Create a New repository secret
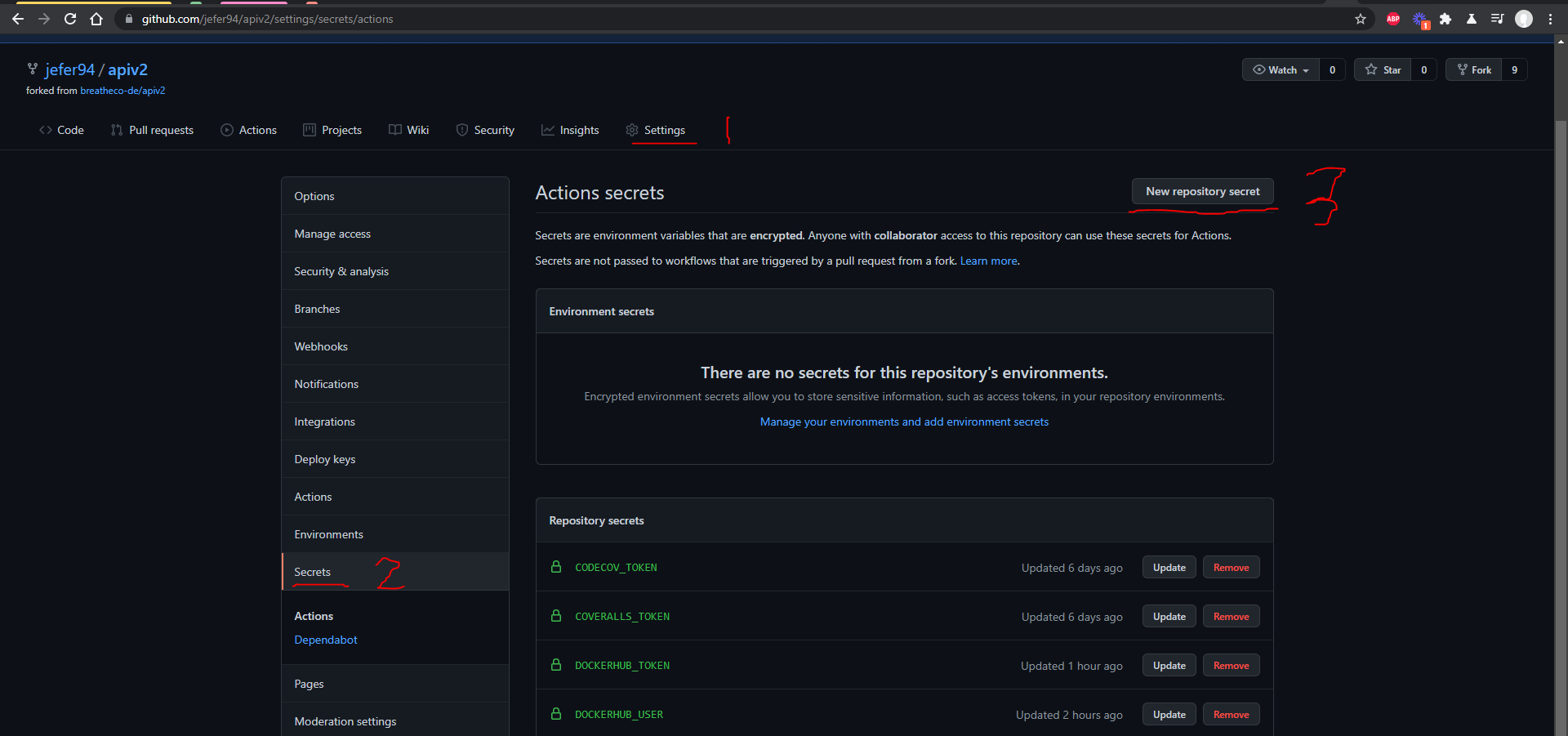1568x736 pixels. pos(1202,191)
